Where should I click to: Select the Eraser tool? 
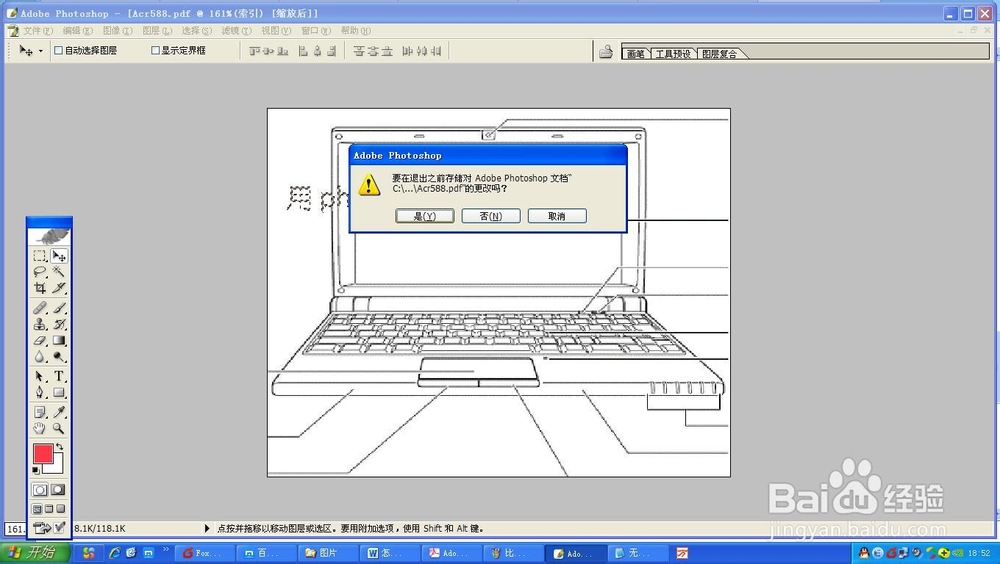pyautogui.click(x=40, y=341)
